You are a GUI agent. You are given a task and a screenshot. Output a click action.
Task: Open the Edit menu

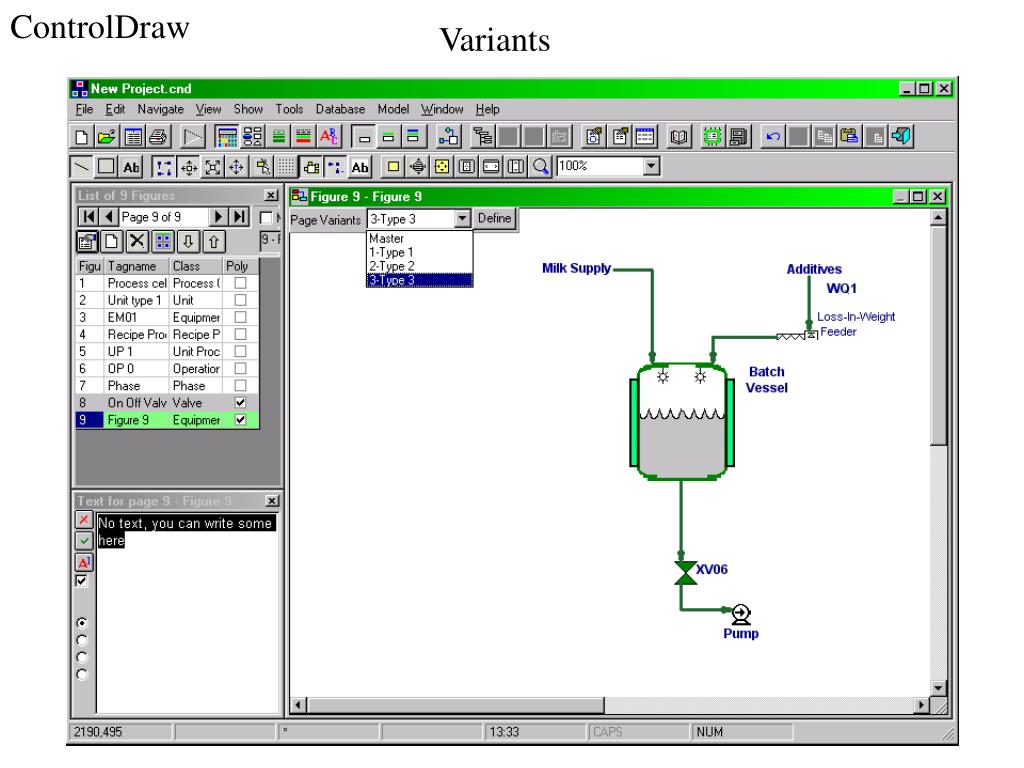pos(115,109)
